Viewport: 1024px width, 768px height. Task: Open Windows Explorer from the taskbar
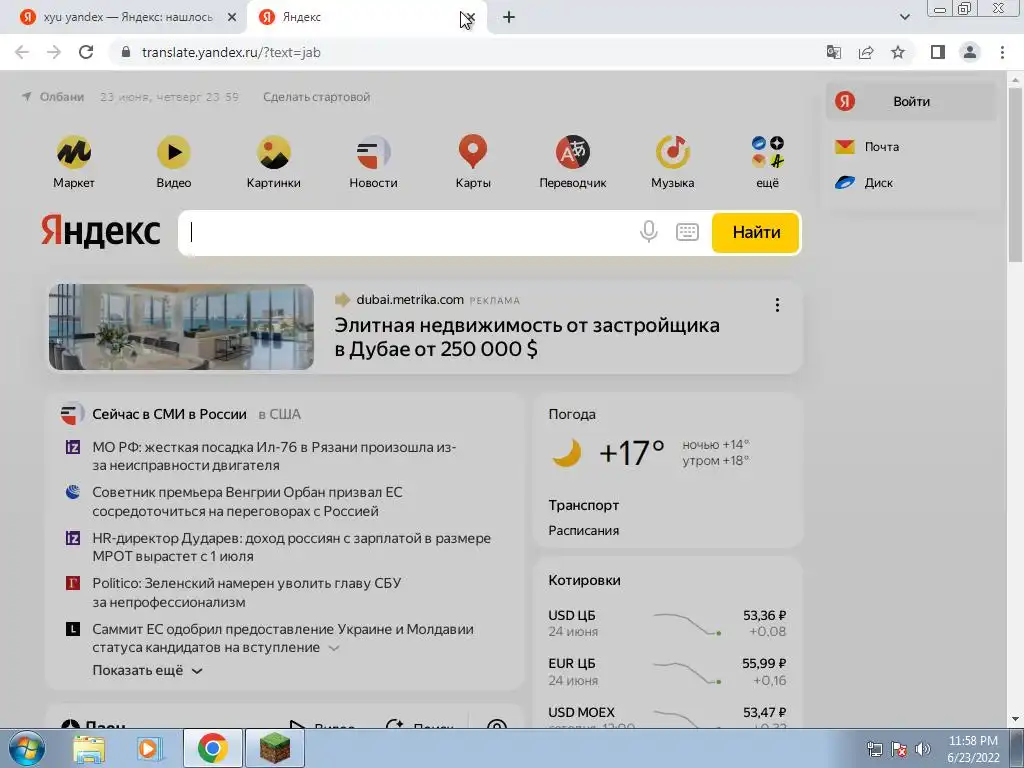tap(89, 748)
